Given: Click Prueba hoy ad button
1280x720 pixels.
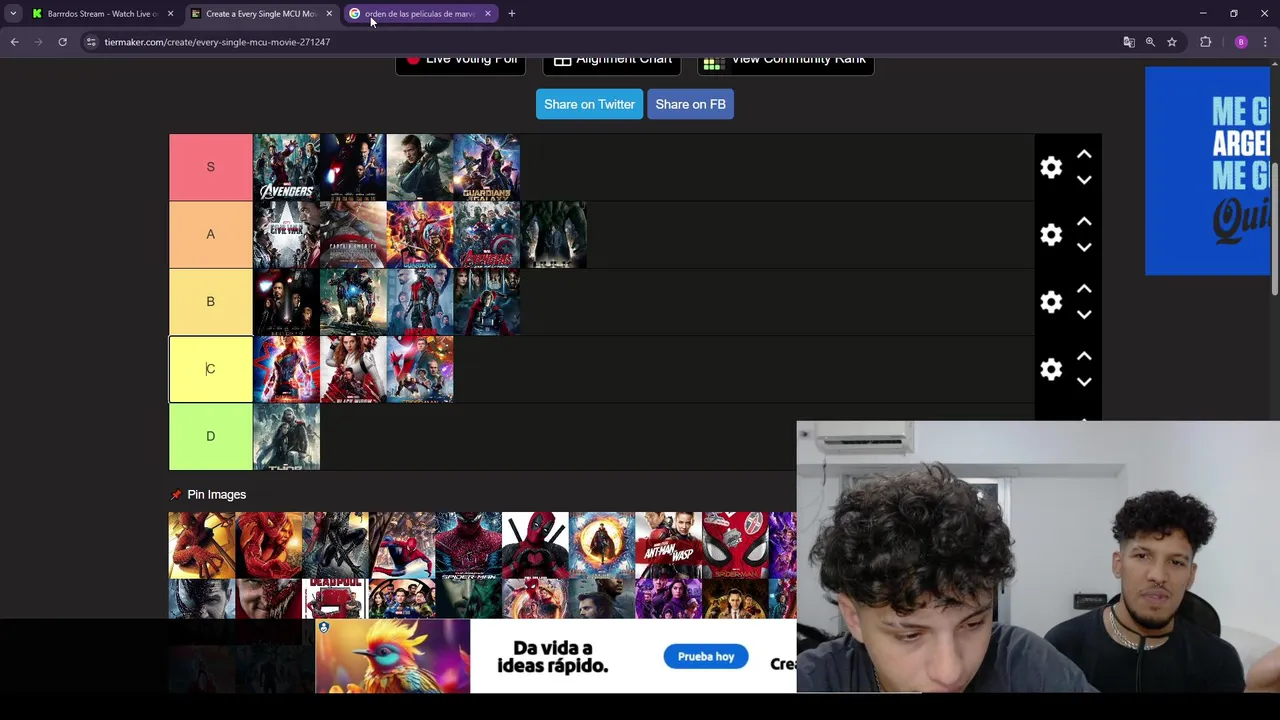Looking at the screenshot, I should coord(706,657).
